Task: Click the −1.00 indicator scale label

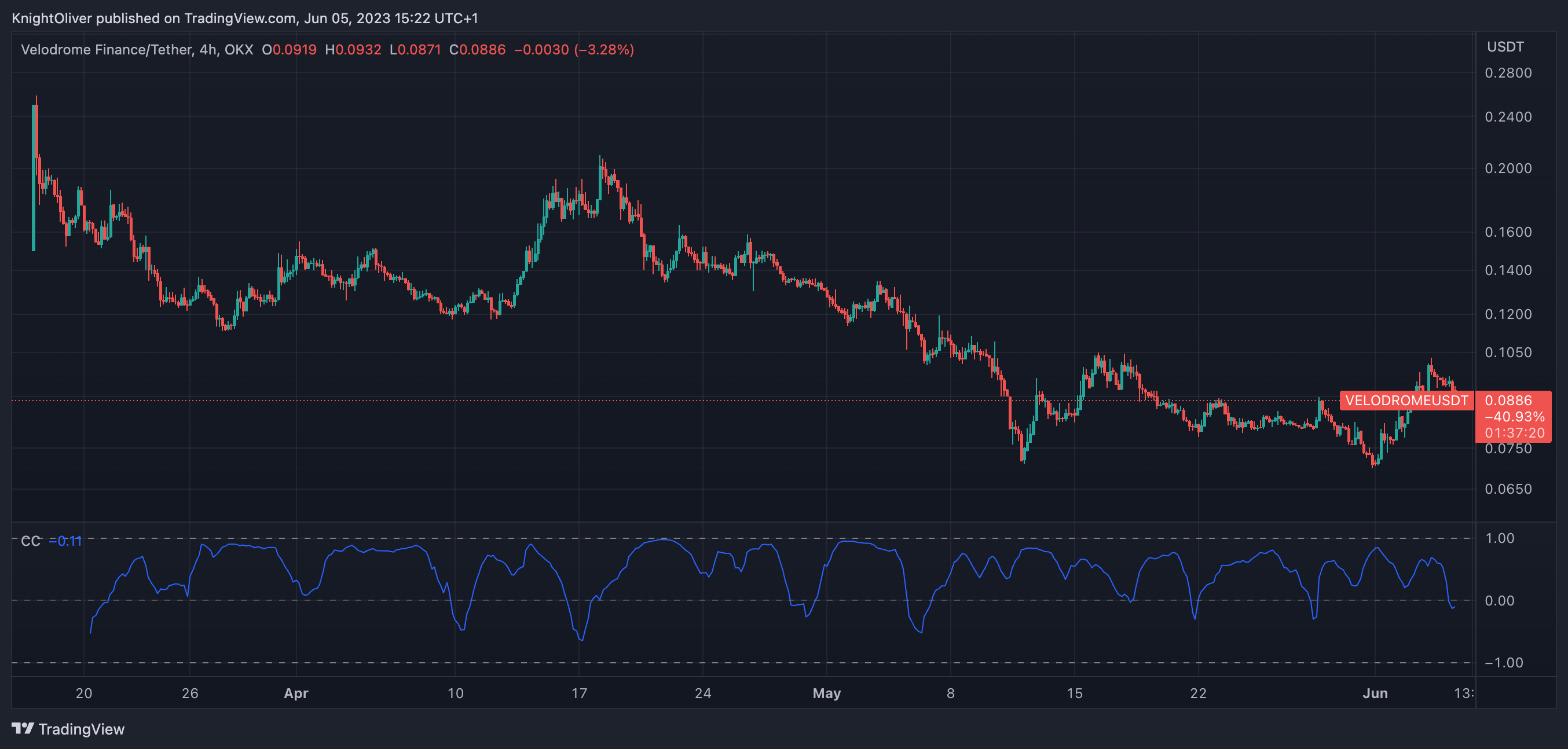Action: (x=1504, y=663)
